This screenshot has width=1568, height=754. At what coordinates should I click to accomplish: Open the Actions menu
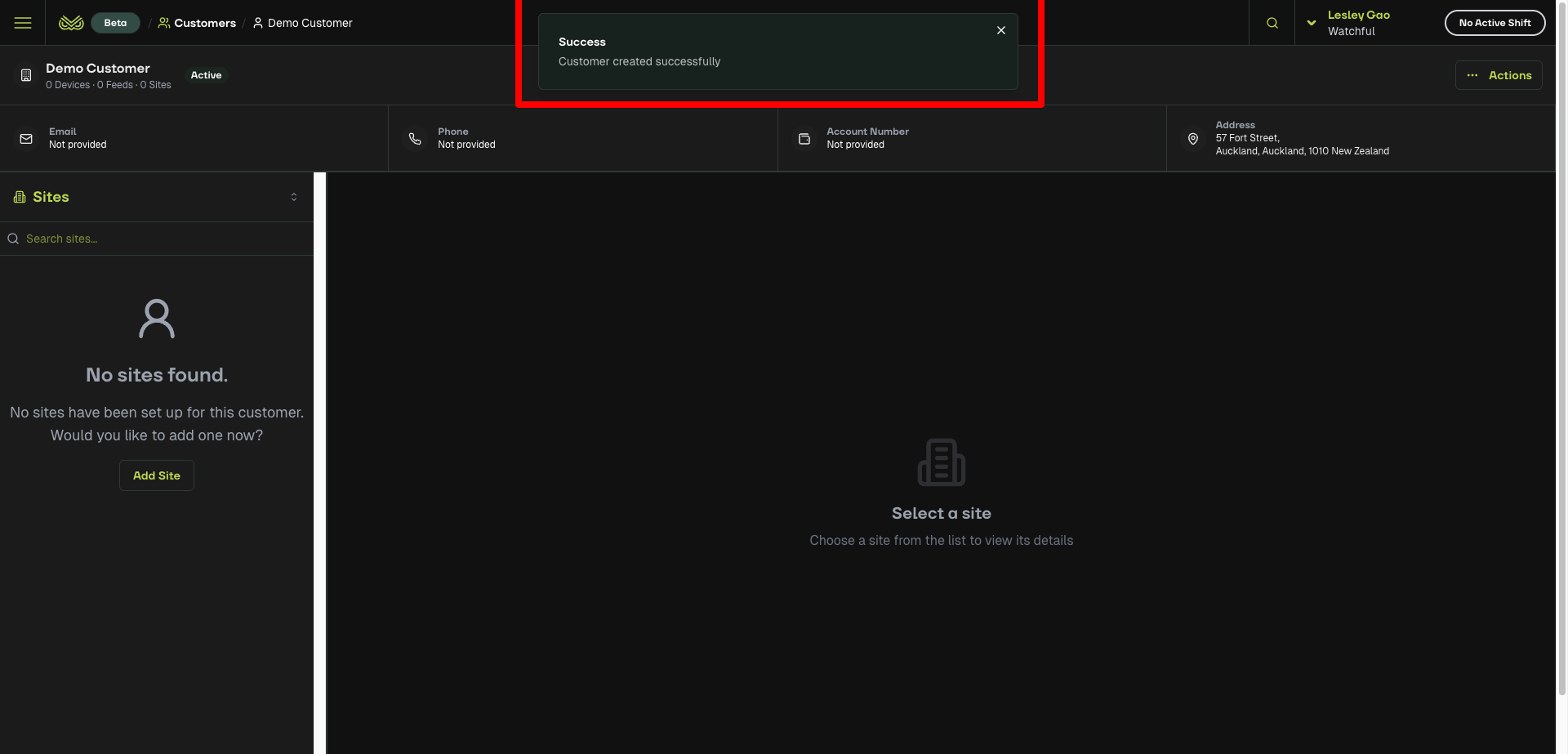tap(1498, 75)
